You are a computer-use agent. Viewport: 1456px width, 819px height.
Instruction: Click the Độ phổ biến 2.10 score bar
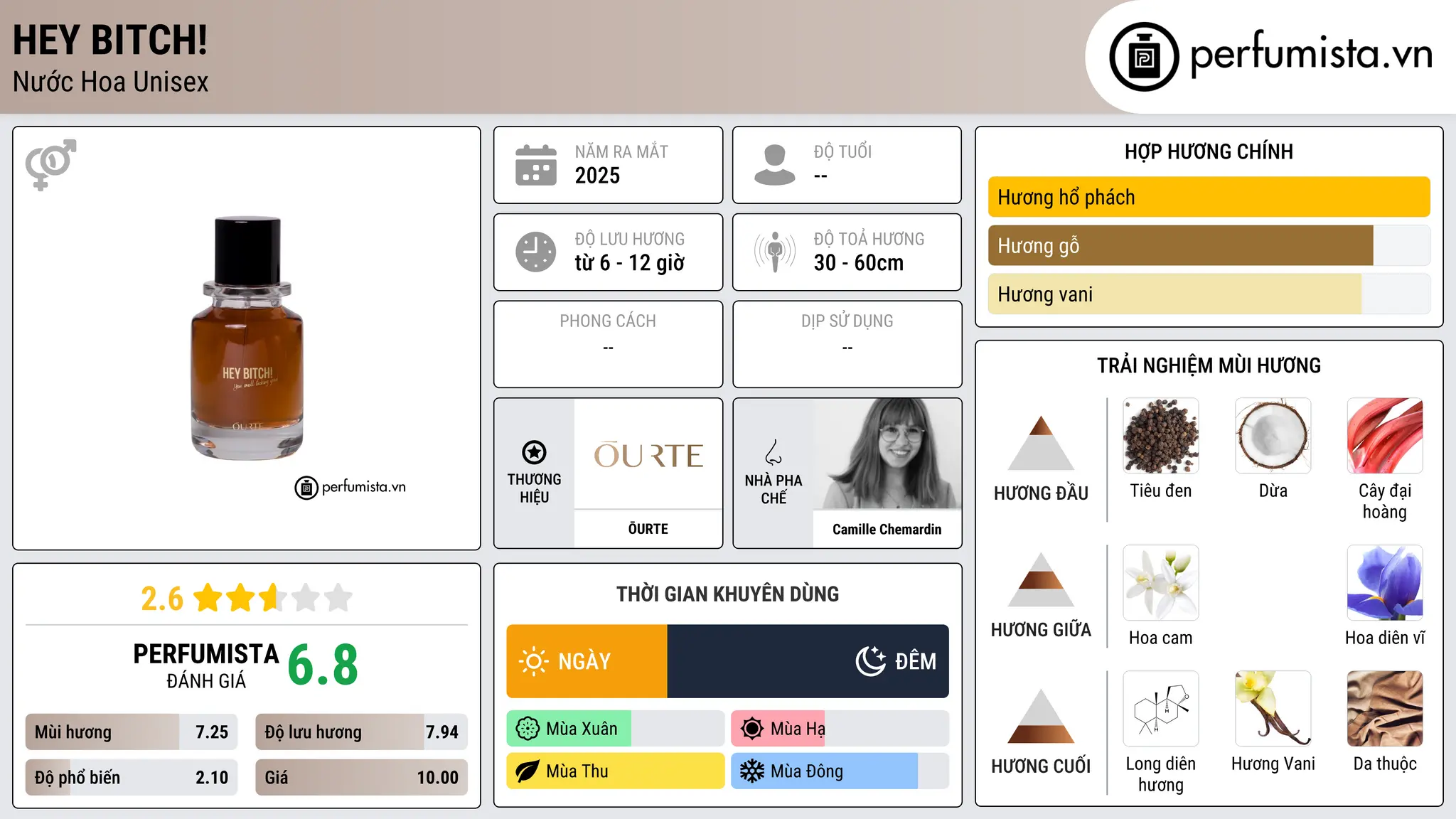[x=132, y=777]
